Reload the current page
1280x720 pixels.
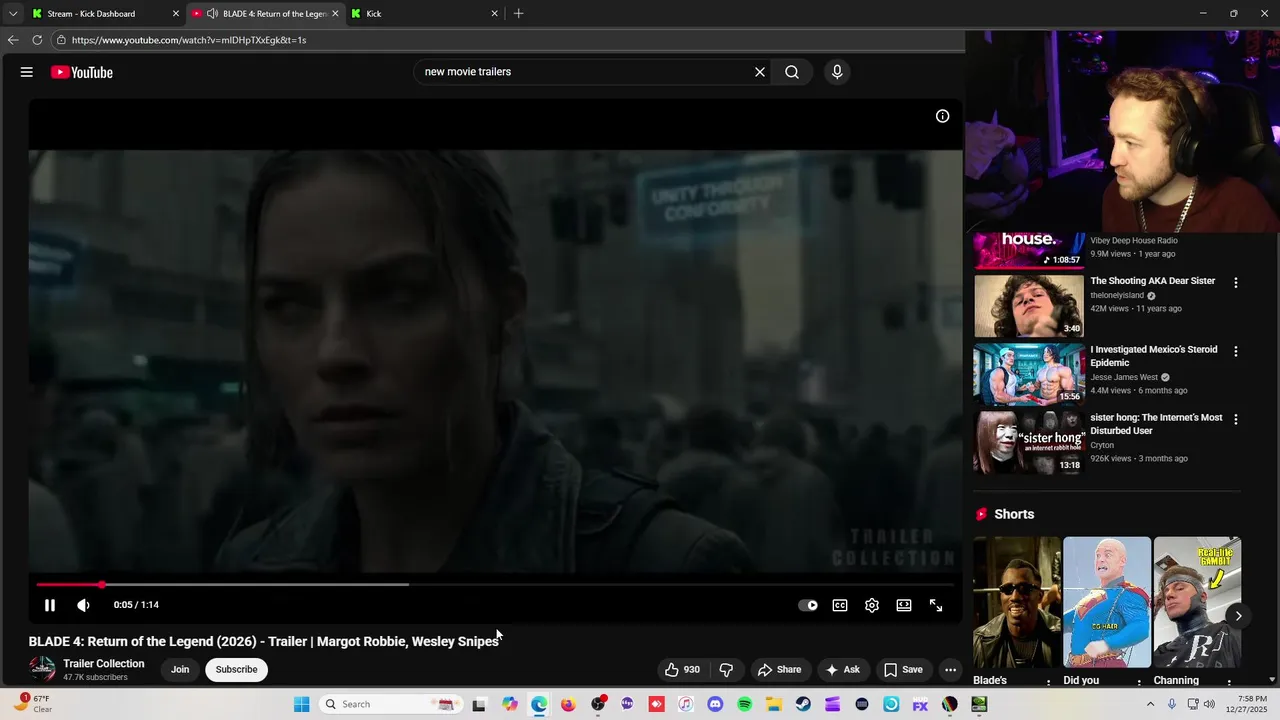(37, 40)
